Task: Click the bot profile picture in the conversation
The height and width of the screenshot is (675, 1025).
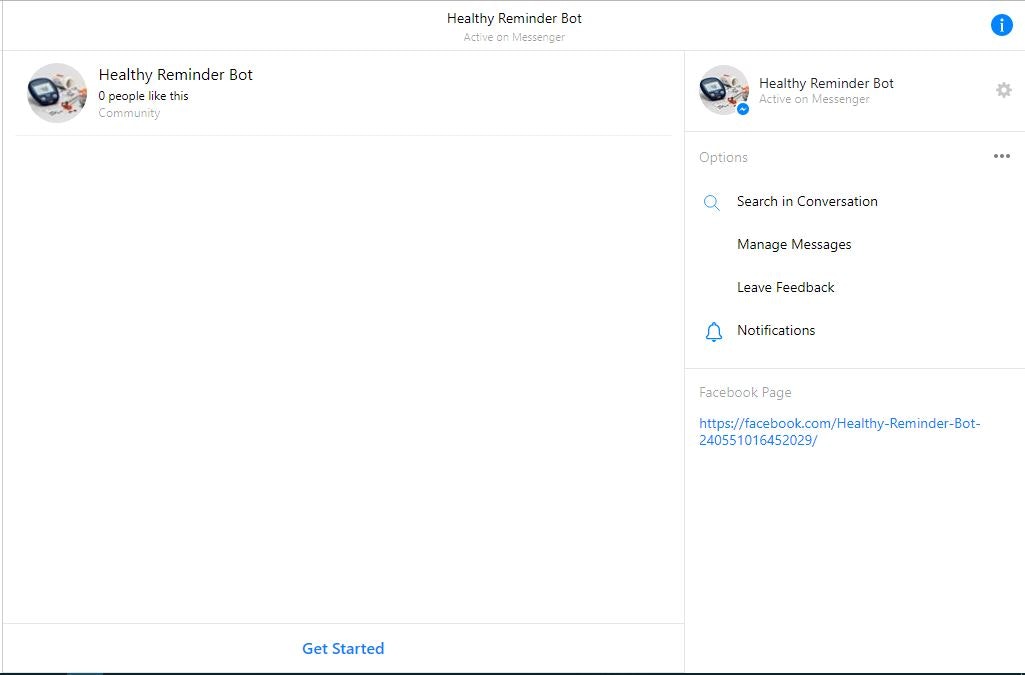Action: [x=57, y=93]
